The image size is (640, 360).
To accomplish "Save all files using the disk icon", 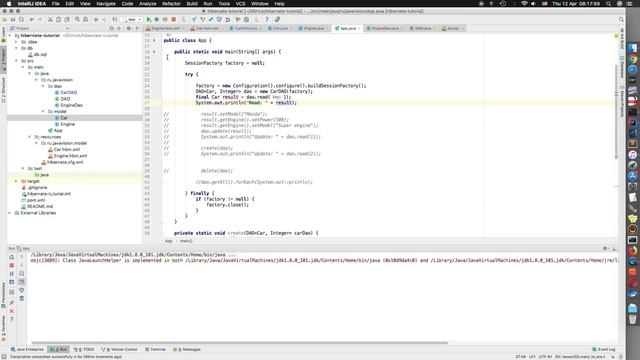I will point(13,19).
